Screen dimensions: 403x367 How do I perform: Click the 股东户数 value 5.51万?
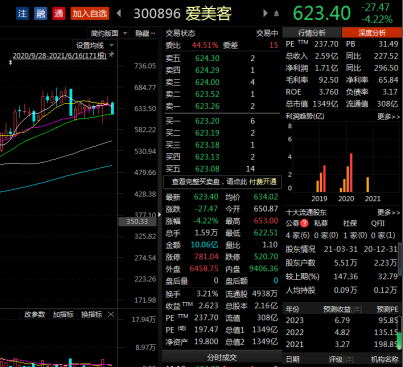pos(346,263)
